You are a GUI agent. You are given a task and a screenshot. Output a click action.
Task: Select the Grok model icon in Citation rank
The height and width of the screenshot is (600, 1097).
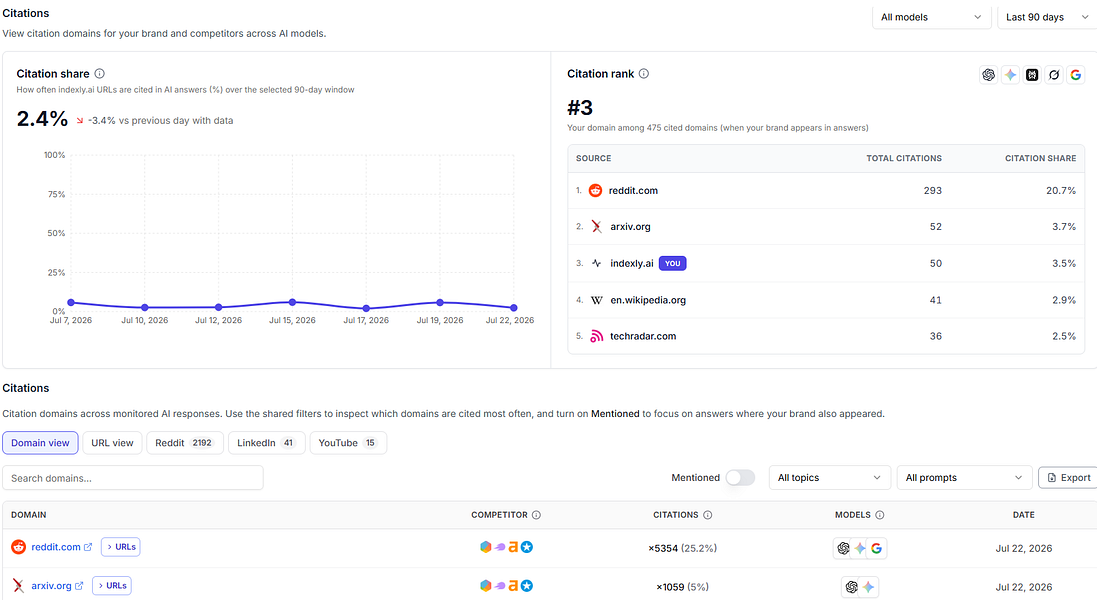click(x=1054, y=75)
